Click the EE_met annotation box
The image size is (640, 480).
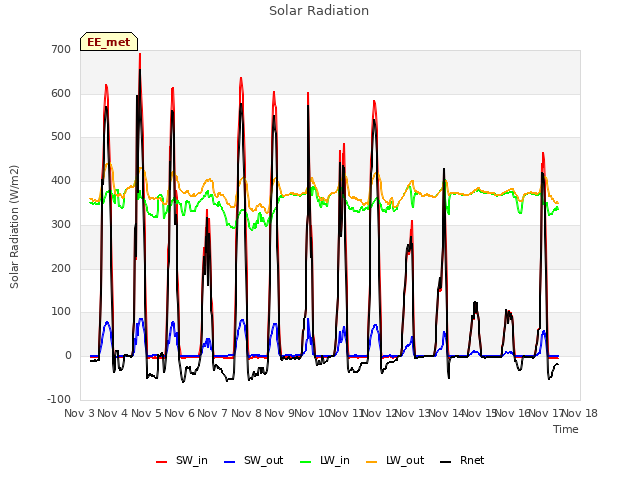(x=109, y=42)
